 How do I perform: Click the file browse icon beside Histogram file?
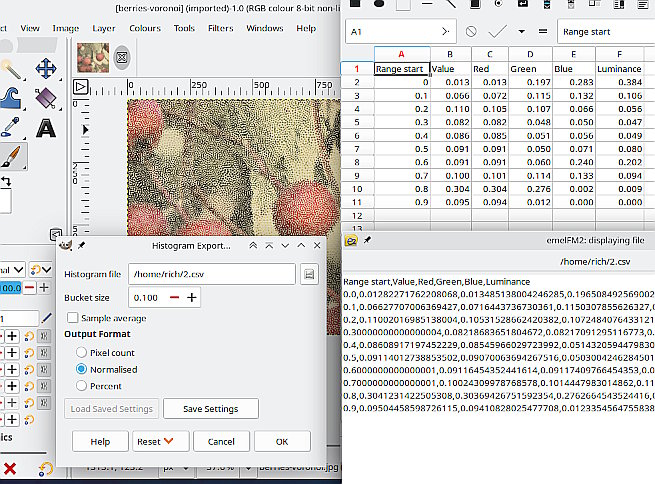click(x=309, y=274)
